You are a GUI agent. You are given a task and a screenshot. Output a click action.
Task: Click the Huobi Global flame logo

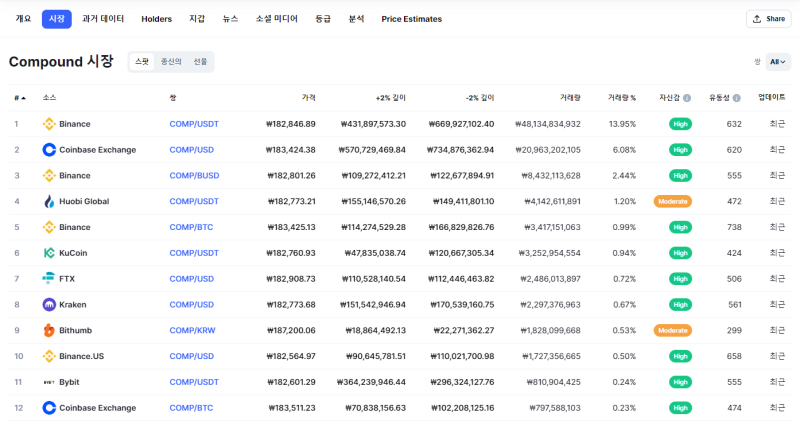click(x=49, y=202)
